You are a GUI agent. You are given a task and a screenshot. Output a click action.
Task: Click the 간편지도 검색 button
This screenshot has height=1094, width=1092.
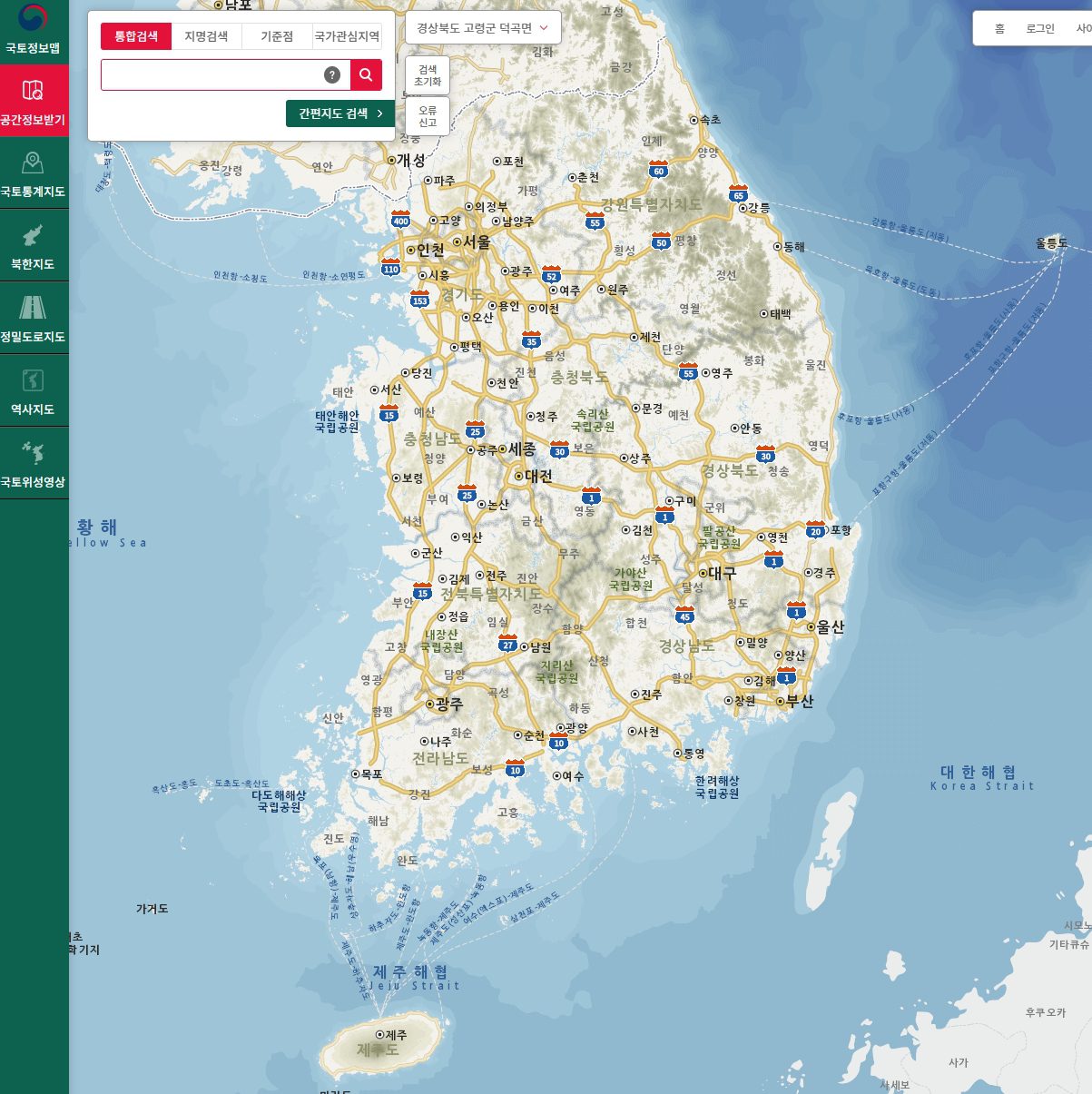pyautogui.click(x=340, y=113)
